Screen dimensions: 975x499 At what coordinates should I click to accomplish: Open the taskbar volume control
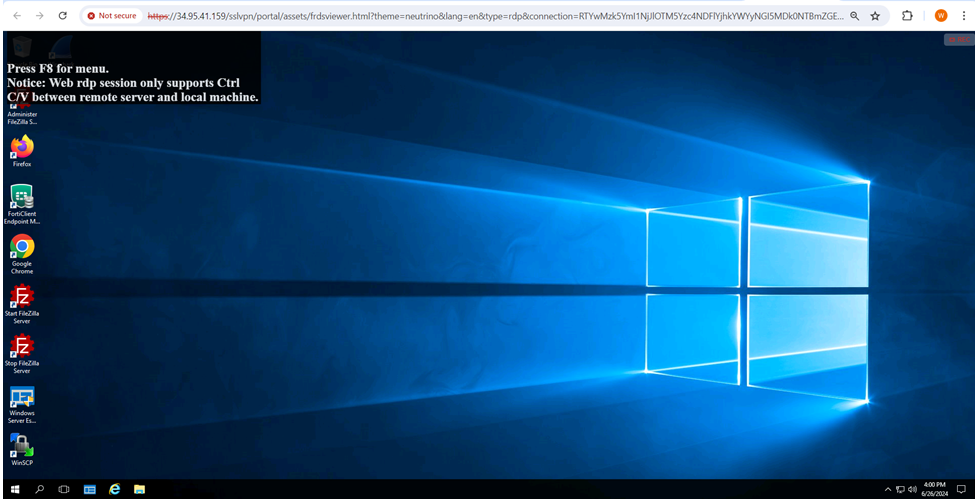(912, 489)
